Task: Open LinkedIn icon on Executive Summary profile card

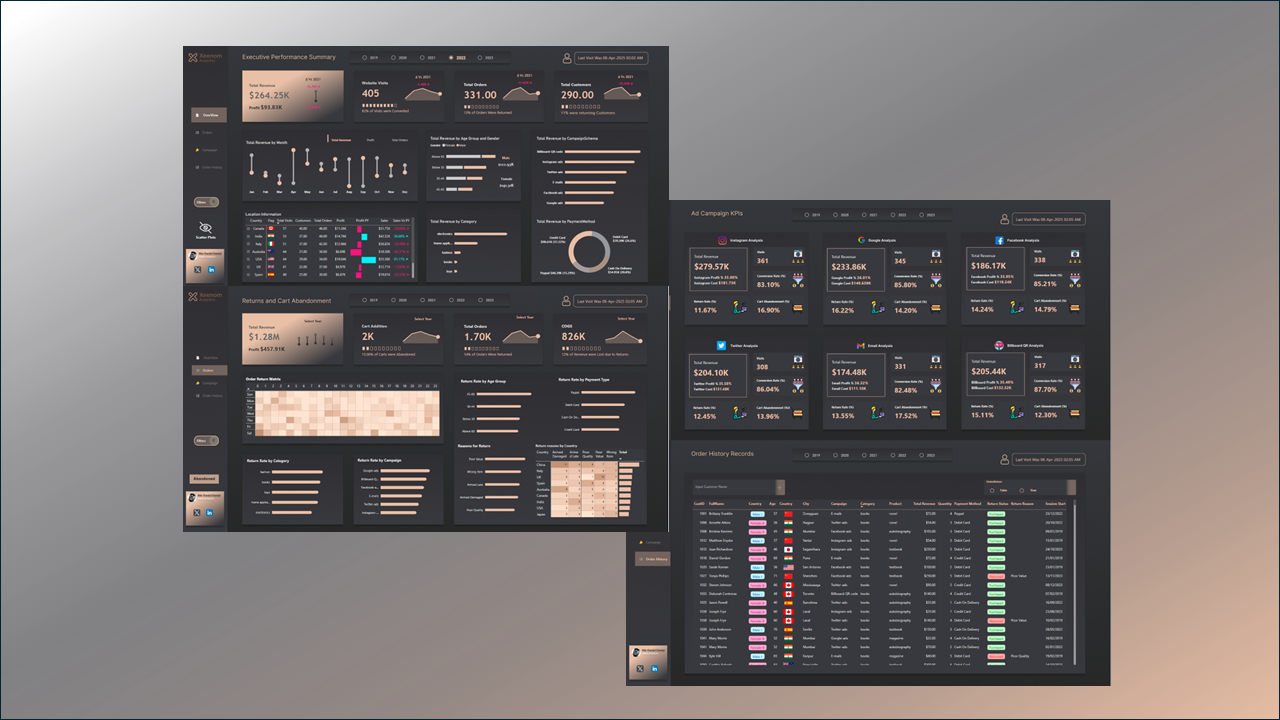Action: click(211, 270)
